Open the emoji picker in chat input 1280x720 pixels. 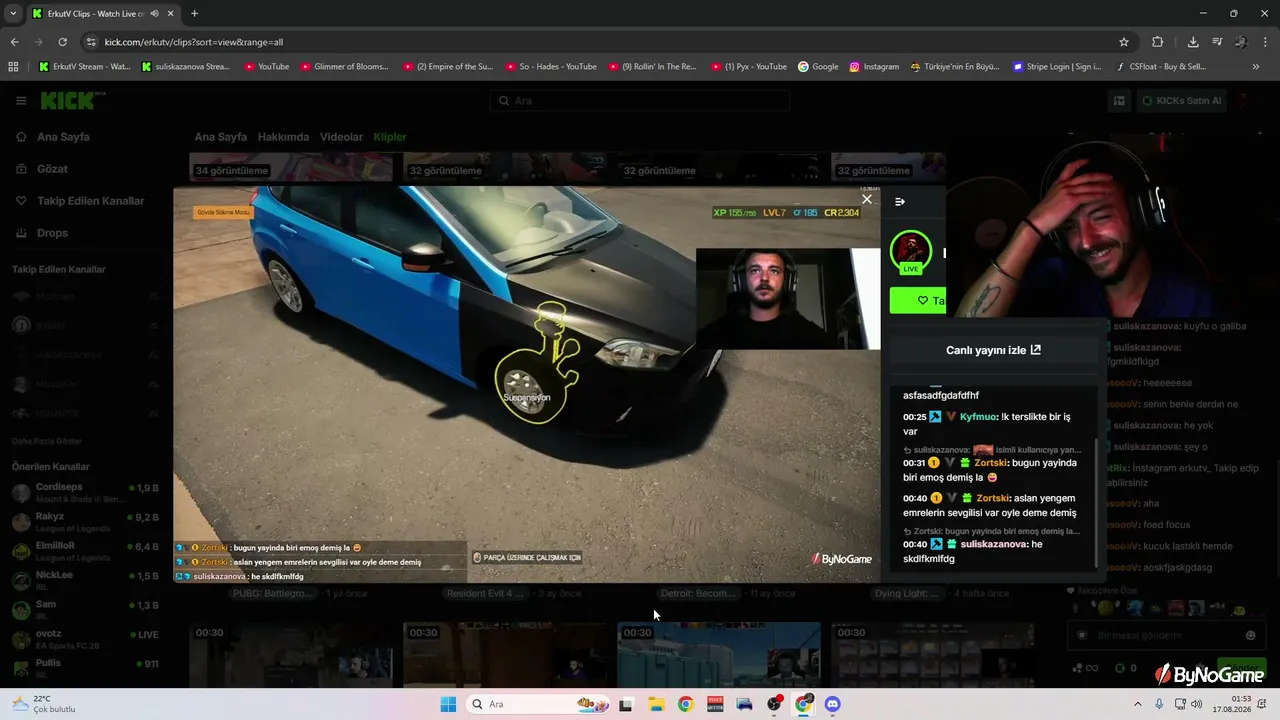click(1250, 635)
